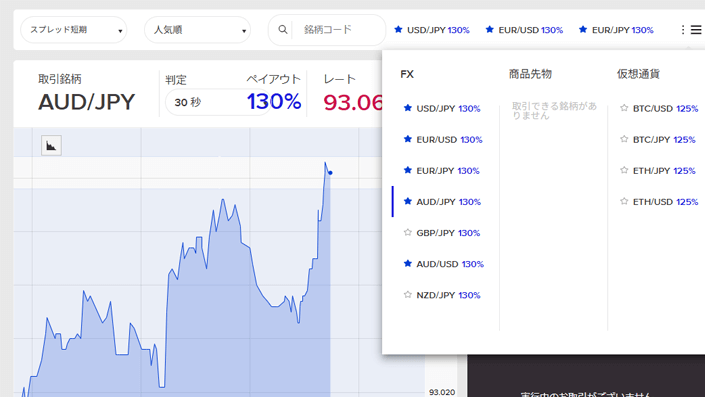
Task: Select GBP/JPY in the FX list
Action: pos(448,233)
